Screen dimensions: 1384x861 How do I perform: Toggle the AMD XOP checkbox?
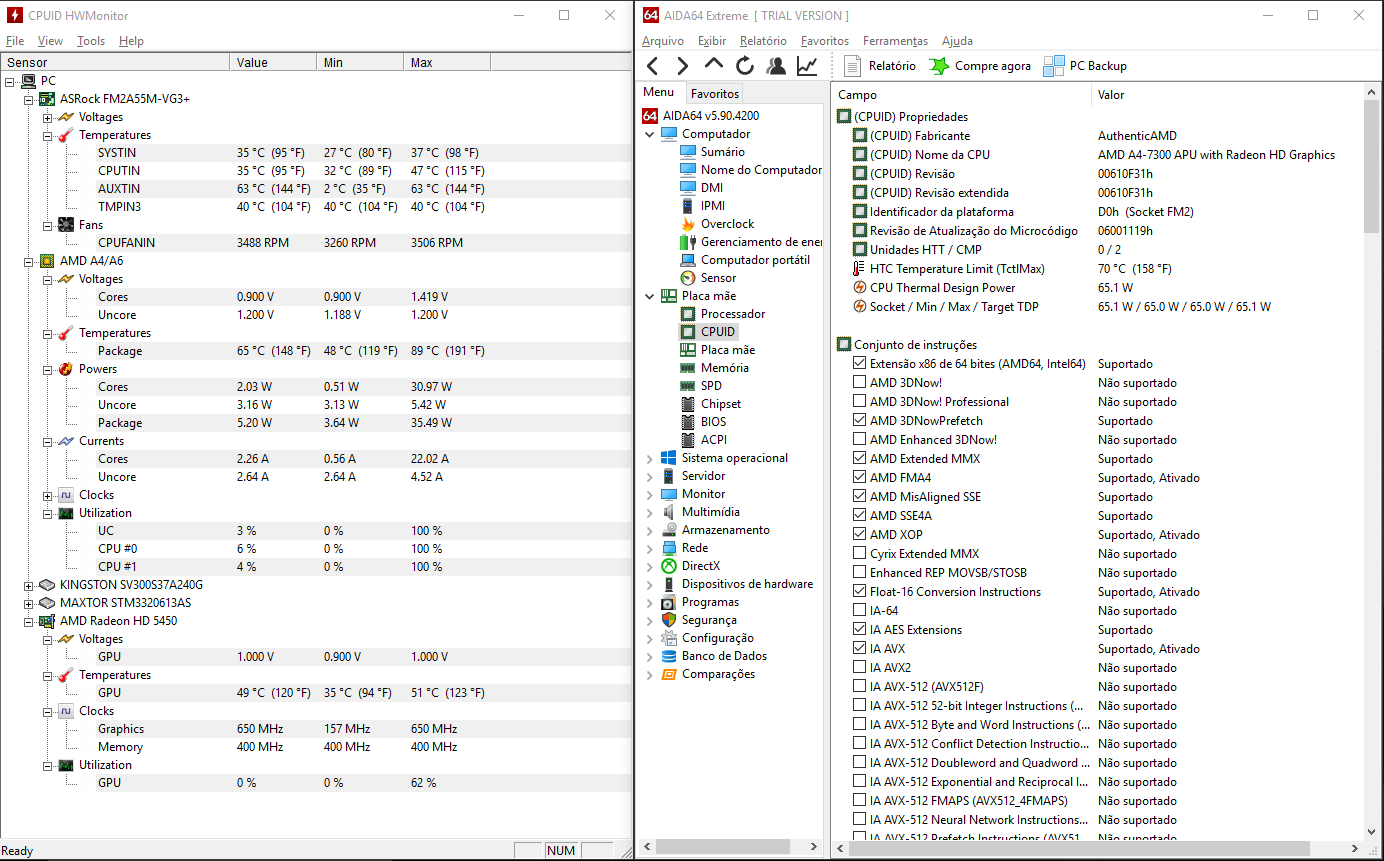[x=860, y=534]
